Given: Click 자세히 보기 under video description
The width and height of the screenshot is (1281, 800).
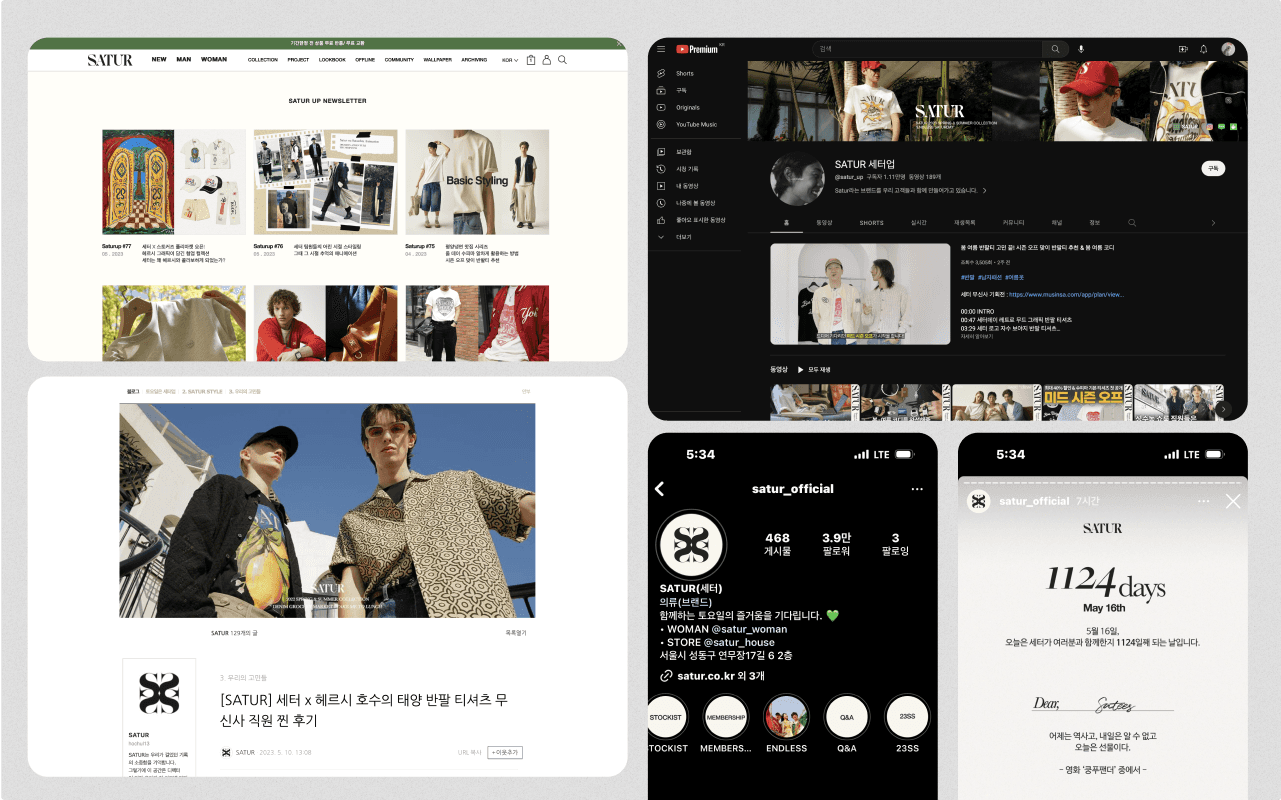Looking at the screenshot, I should [977, 336].
